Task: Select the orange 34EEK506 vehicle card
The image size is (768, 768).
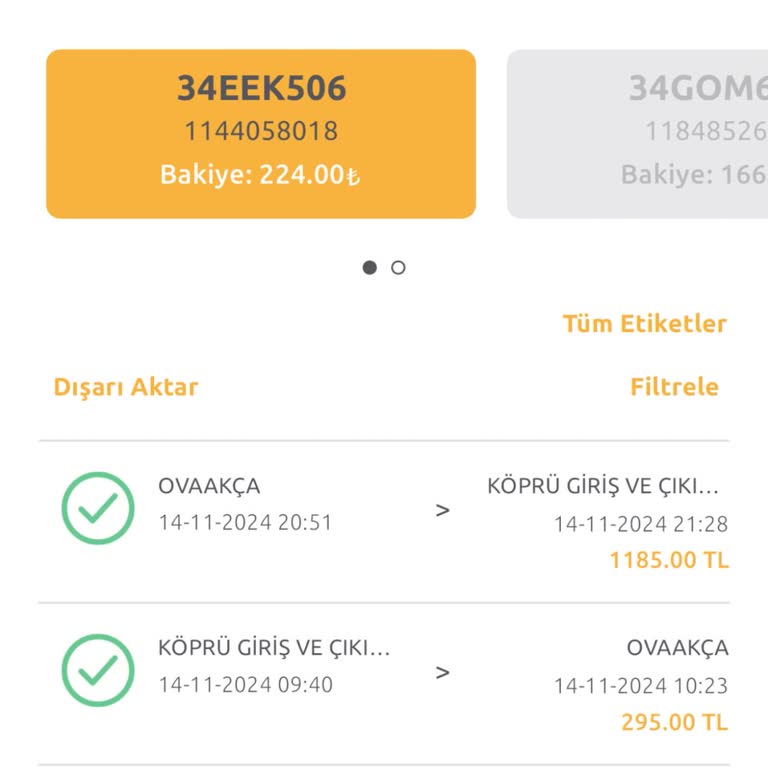Action: (x=261, y=134)
